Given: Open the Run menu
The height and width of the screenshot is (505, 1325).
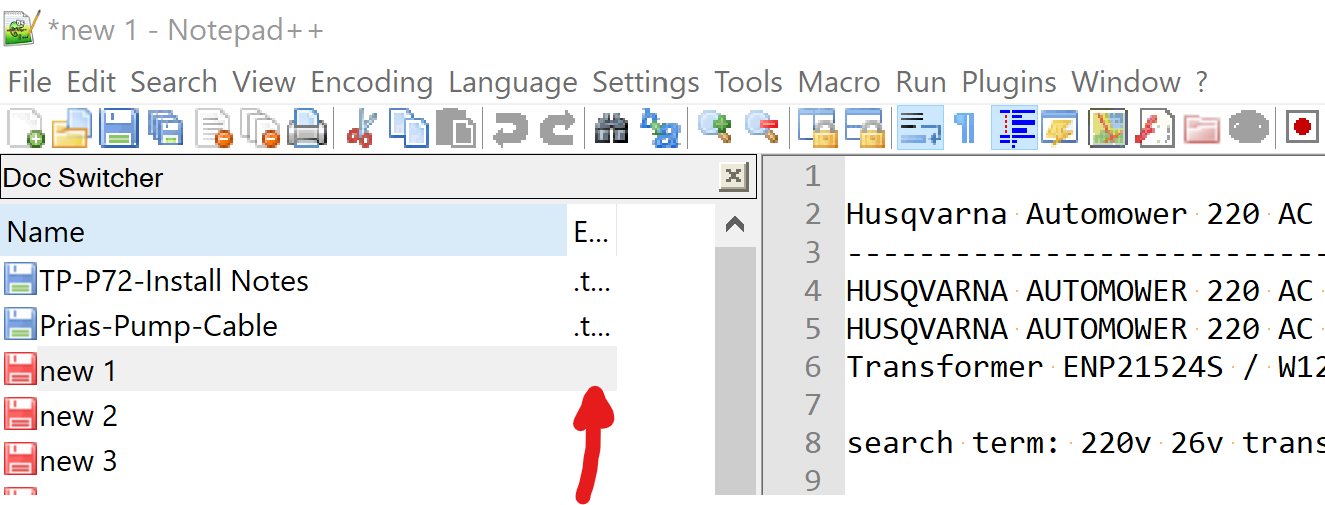Looking at the screenshot, I should point(921,82).
